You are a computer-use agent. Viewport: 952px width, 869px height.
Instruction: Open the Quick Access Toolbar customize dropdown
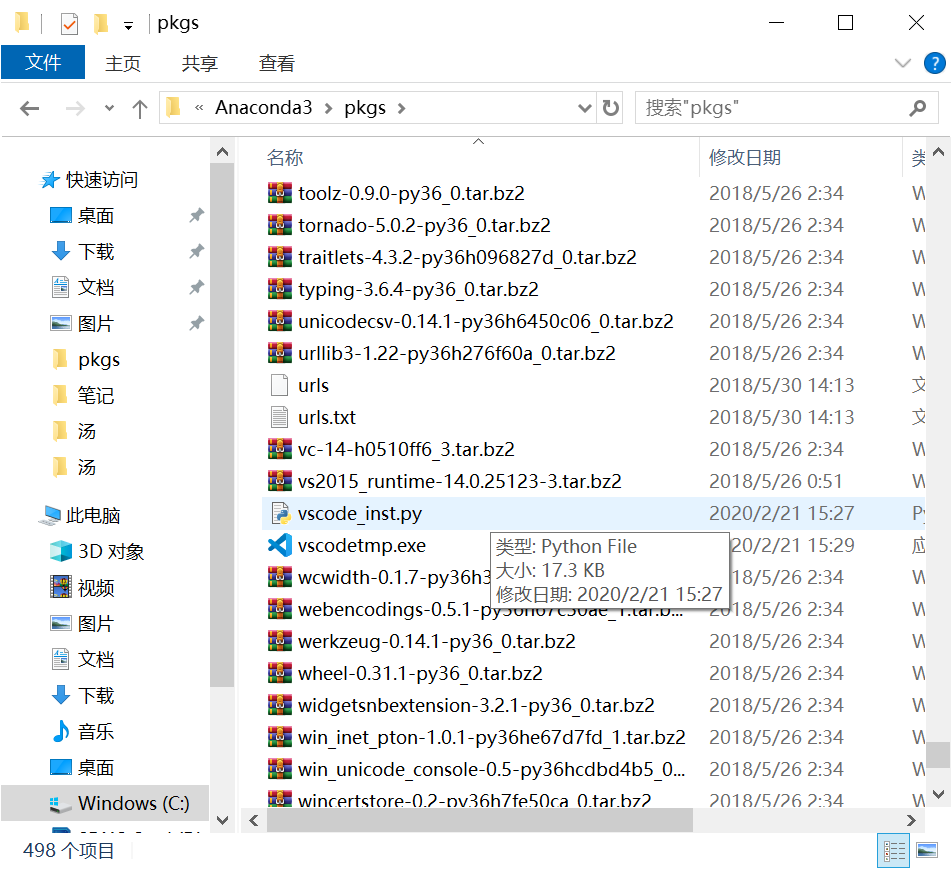pos(128,26)
